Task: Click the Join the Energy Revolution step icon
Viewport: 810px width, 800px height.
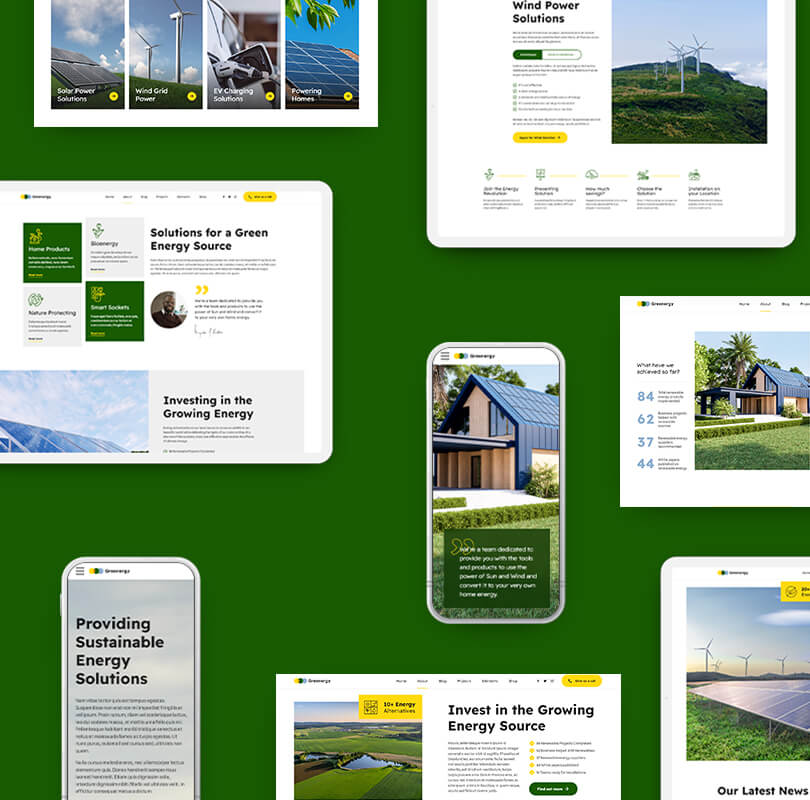Action: point(489,175)
